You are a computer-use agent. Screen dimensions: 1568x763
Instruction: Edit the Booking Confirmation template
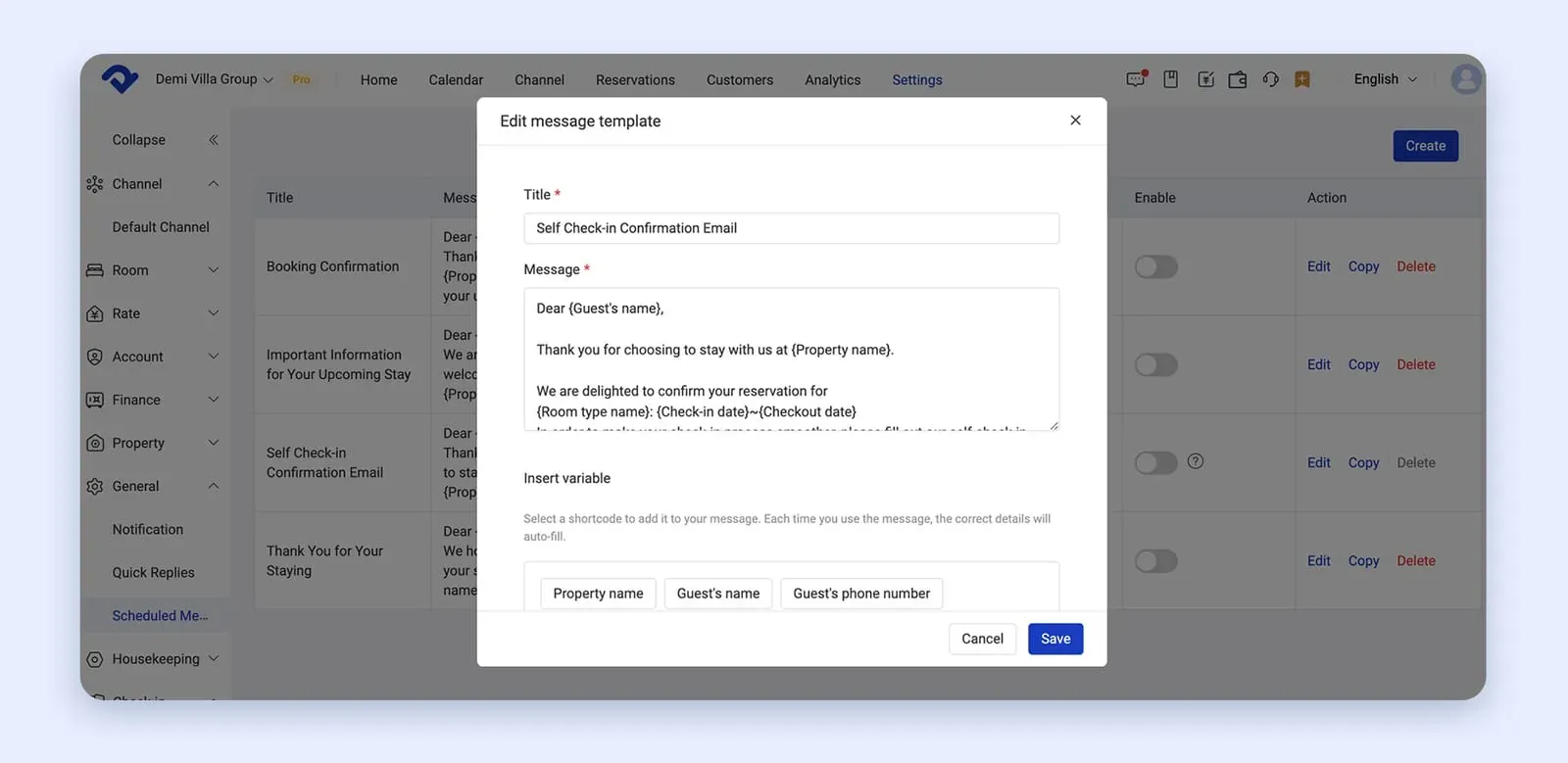[1319, 266]
